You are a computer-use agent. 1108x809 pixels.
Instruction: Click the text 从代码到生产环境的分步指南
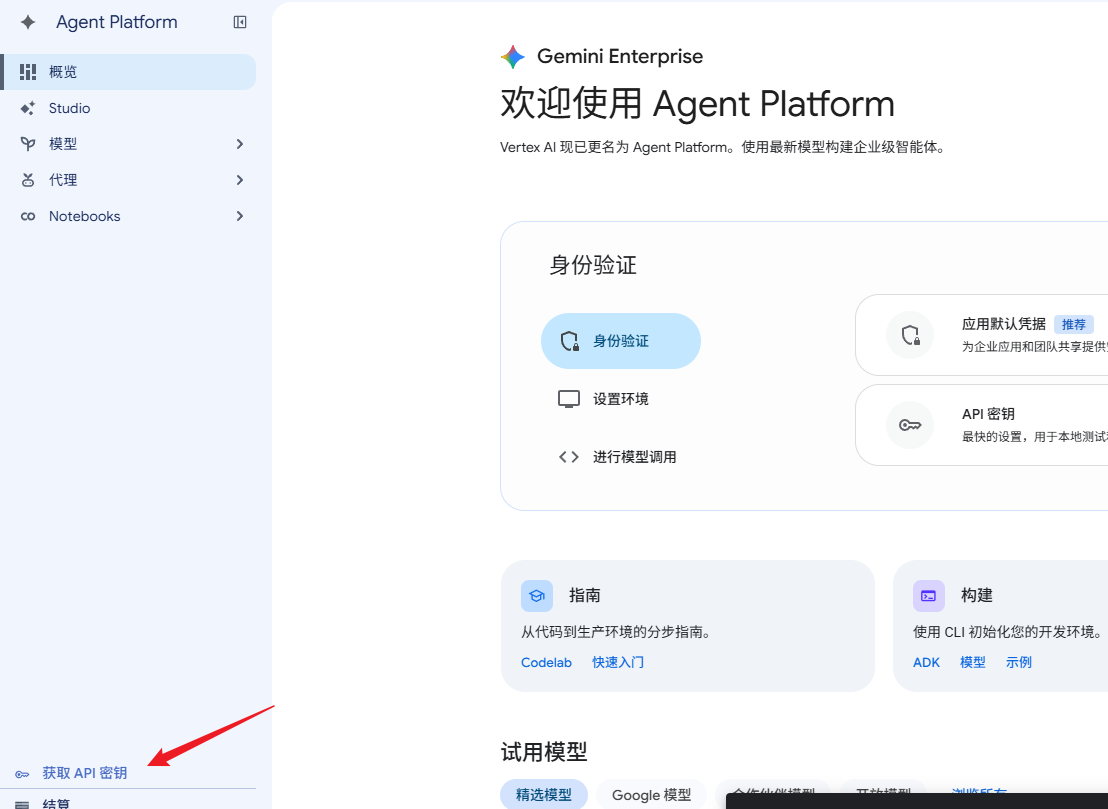click(x=615, y=632)
